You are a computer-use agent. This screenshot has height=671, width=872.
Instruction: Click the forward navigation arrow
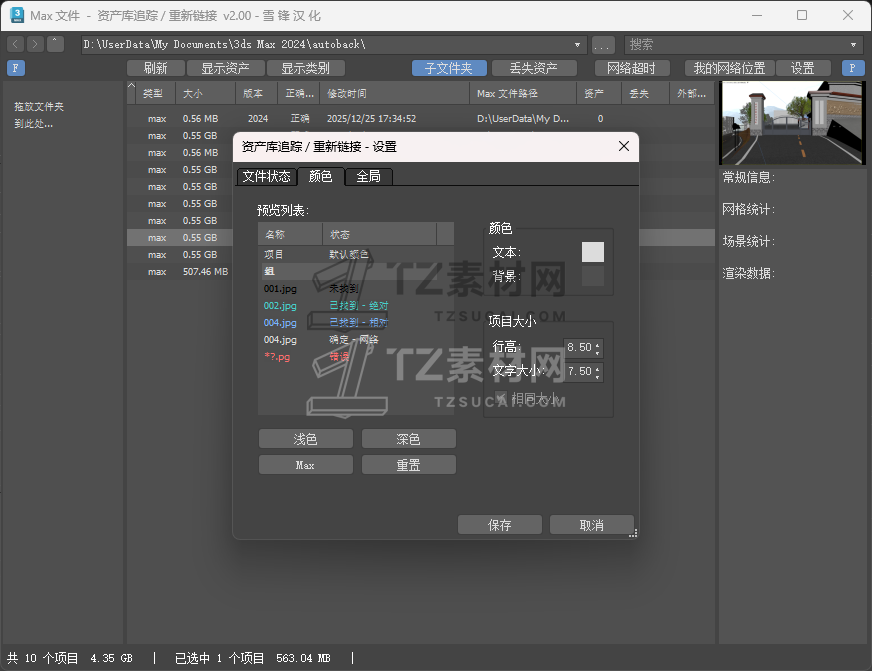pyautogui.click(x=32, y=43)
